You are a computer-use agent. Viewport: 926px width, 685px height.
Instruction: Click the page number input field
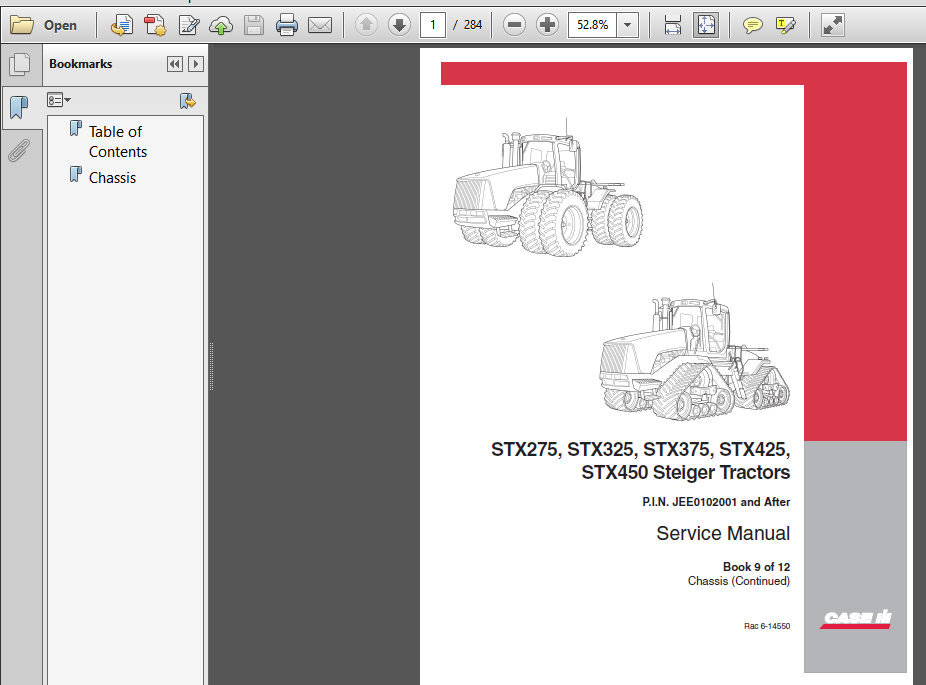[x=432, y=25]
